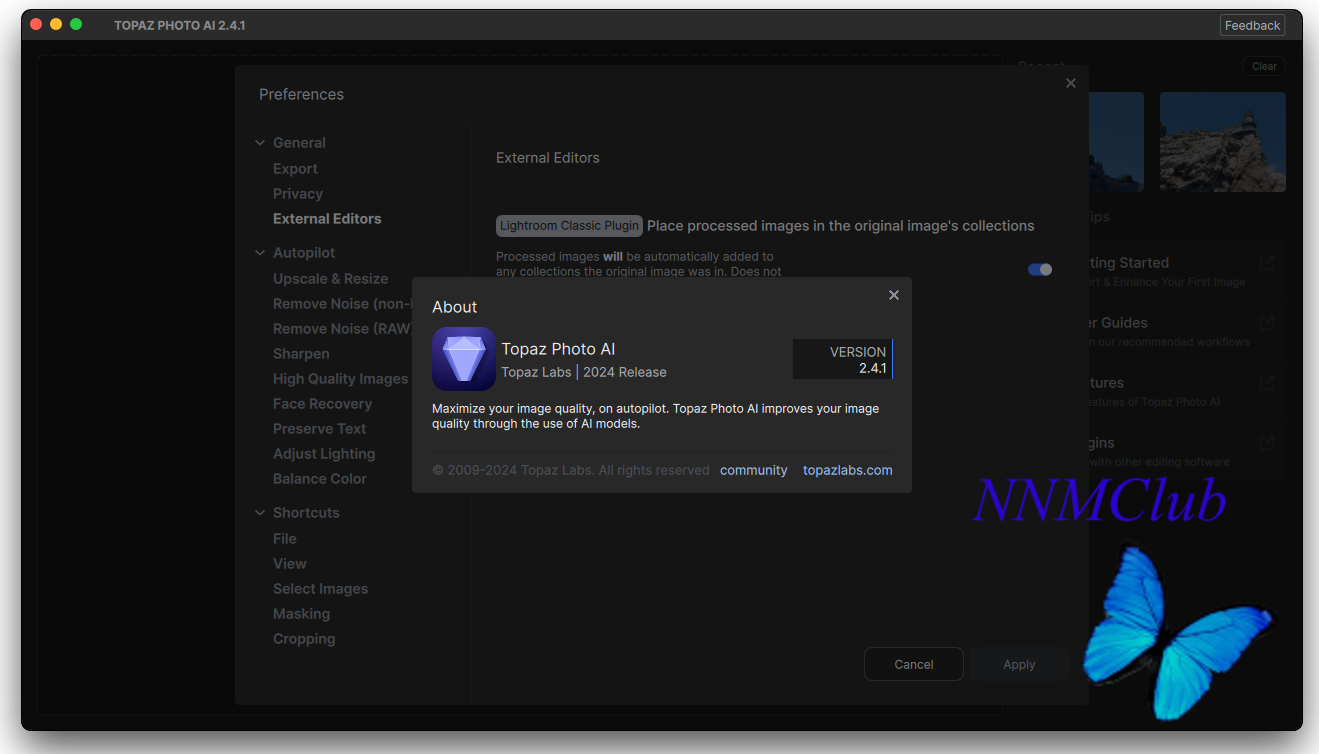
Task: Click the Cancel button
Action: tap(914, 664)
